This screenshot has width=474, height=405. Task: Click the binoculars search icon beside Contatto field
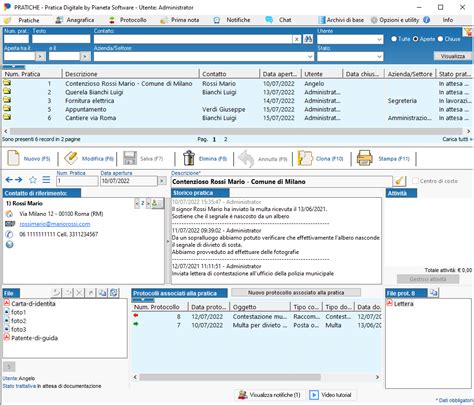[x=308, y=39]
